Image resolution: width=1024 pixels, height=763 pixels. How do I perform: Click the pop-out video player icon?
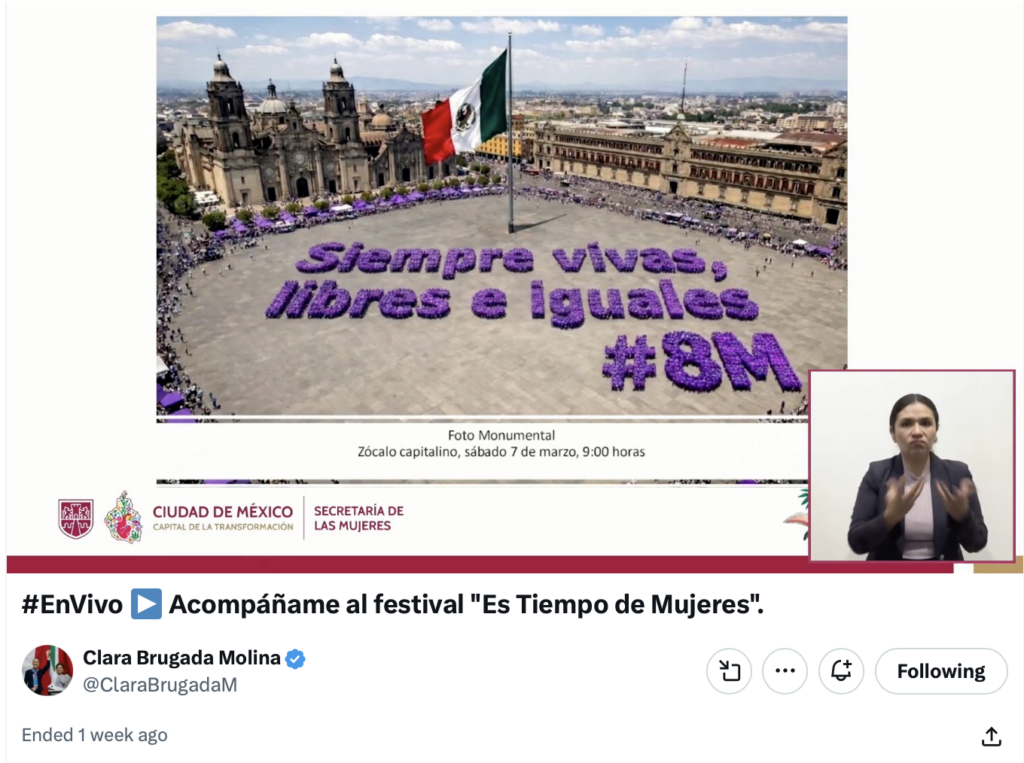point(729,671)
